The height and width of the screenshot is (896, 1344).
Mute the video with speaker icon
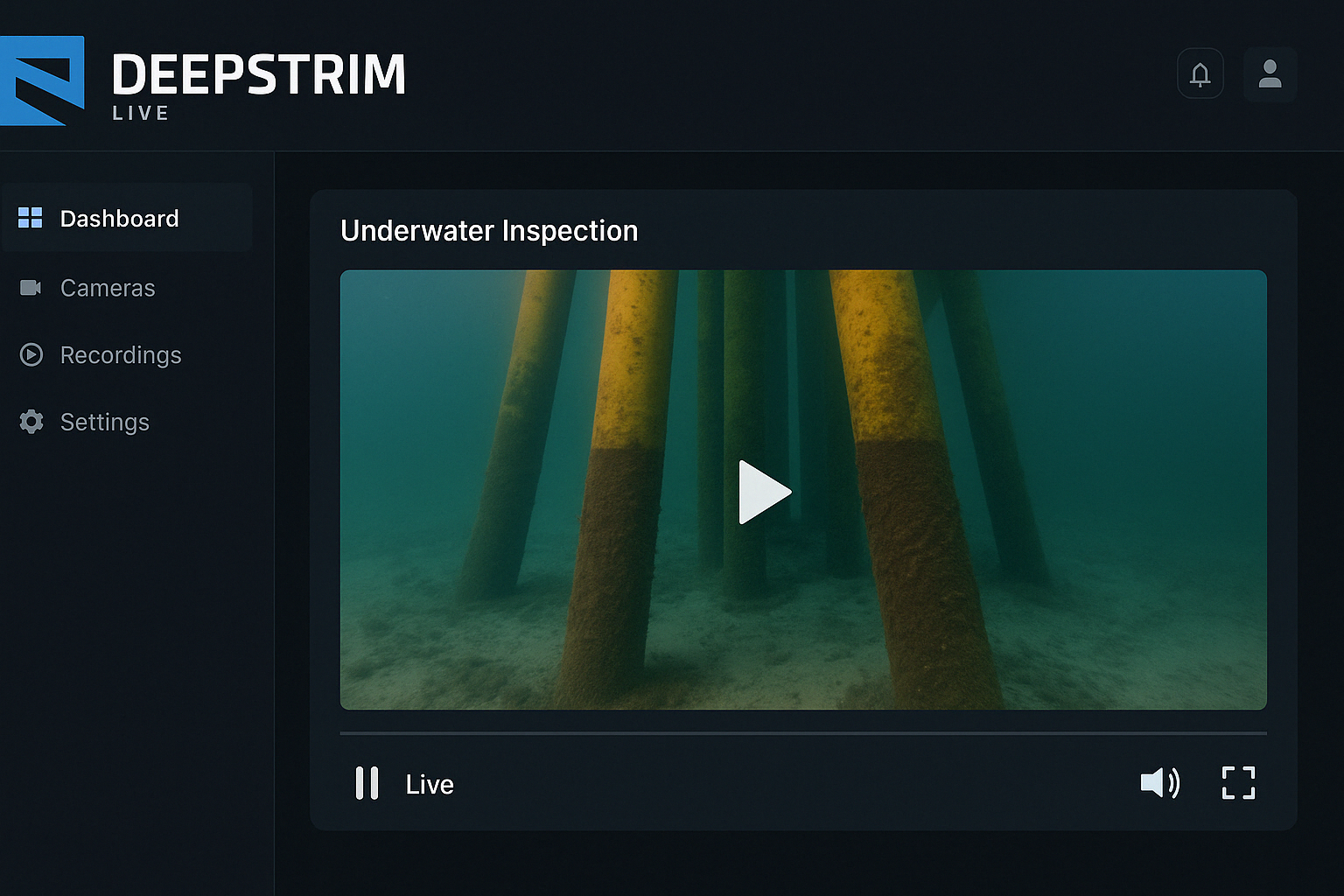[1159, 783]
